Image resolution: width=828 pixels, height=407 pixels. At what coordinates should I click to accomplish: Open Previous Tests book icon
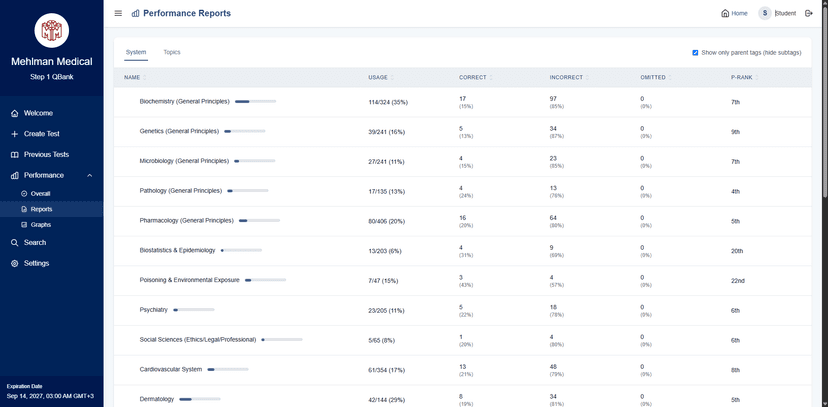click(15, 155)
